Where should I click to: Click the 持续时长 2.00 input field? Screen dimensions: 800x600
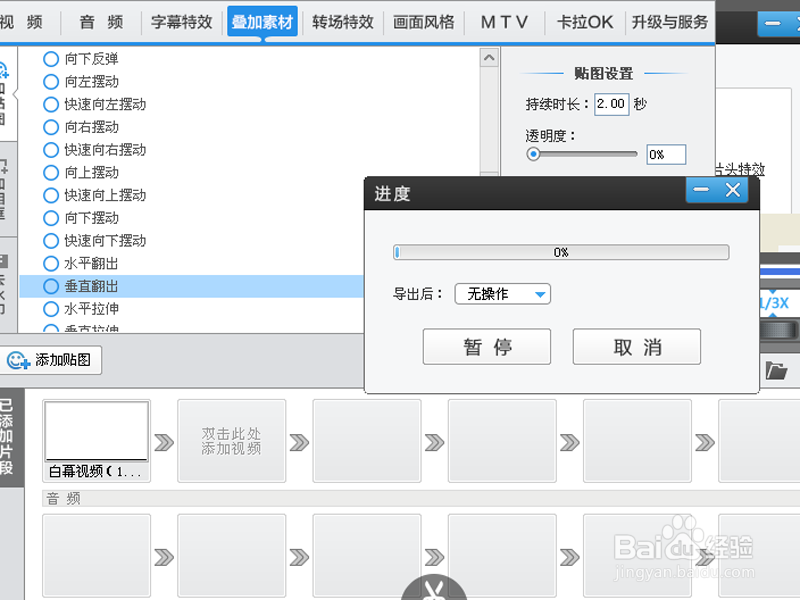tap(611, 104)
